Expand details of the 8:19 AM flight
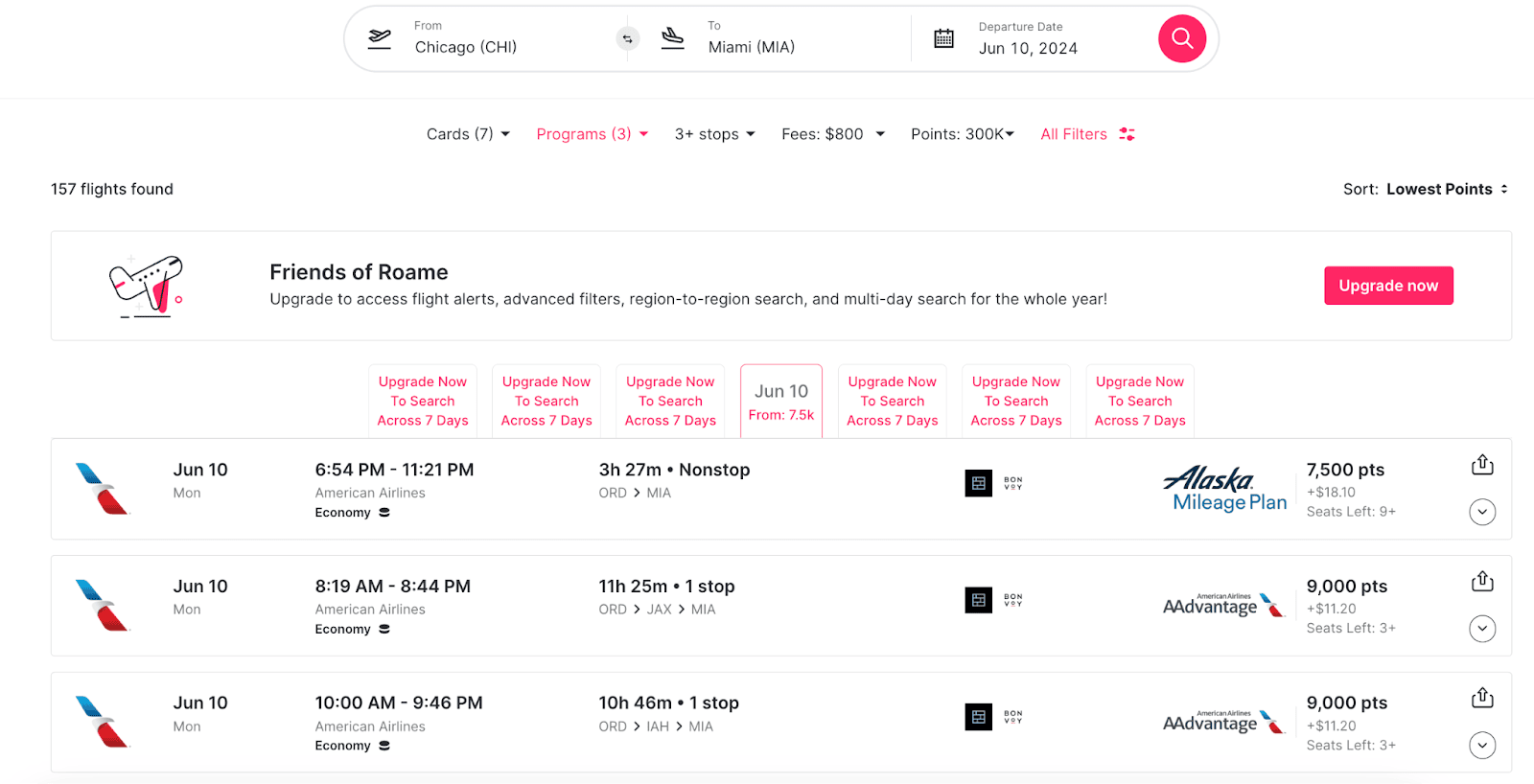Screen dimensions: 1534x784 [x=1482, y=629]
